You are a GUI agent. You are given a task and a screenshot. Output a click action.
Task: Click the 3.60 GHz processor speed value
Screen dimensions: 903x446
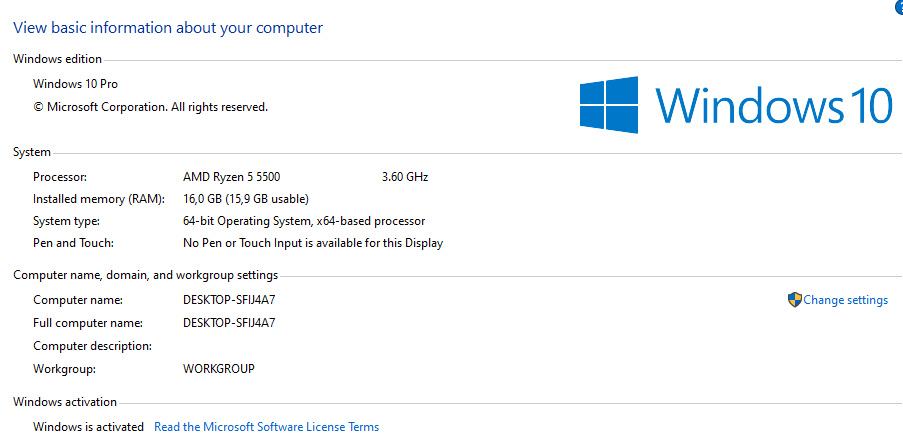pyautogui.click(x=405, y=177)
